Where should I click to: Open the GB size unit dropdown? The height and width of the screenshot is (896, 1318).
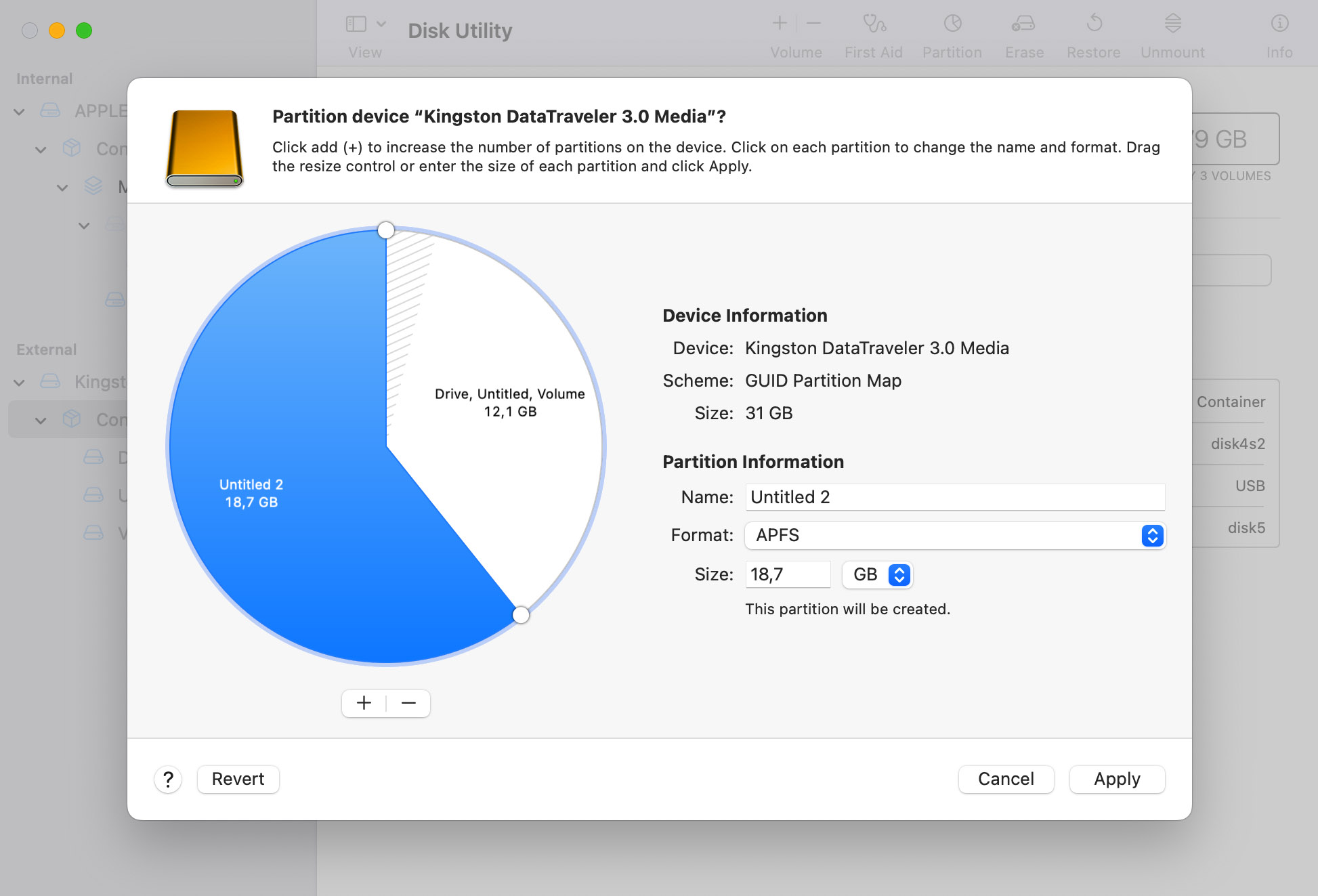click(878, 575)
